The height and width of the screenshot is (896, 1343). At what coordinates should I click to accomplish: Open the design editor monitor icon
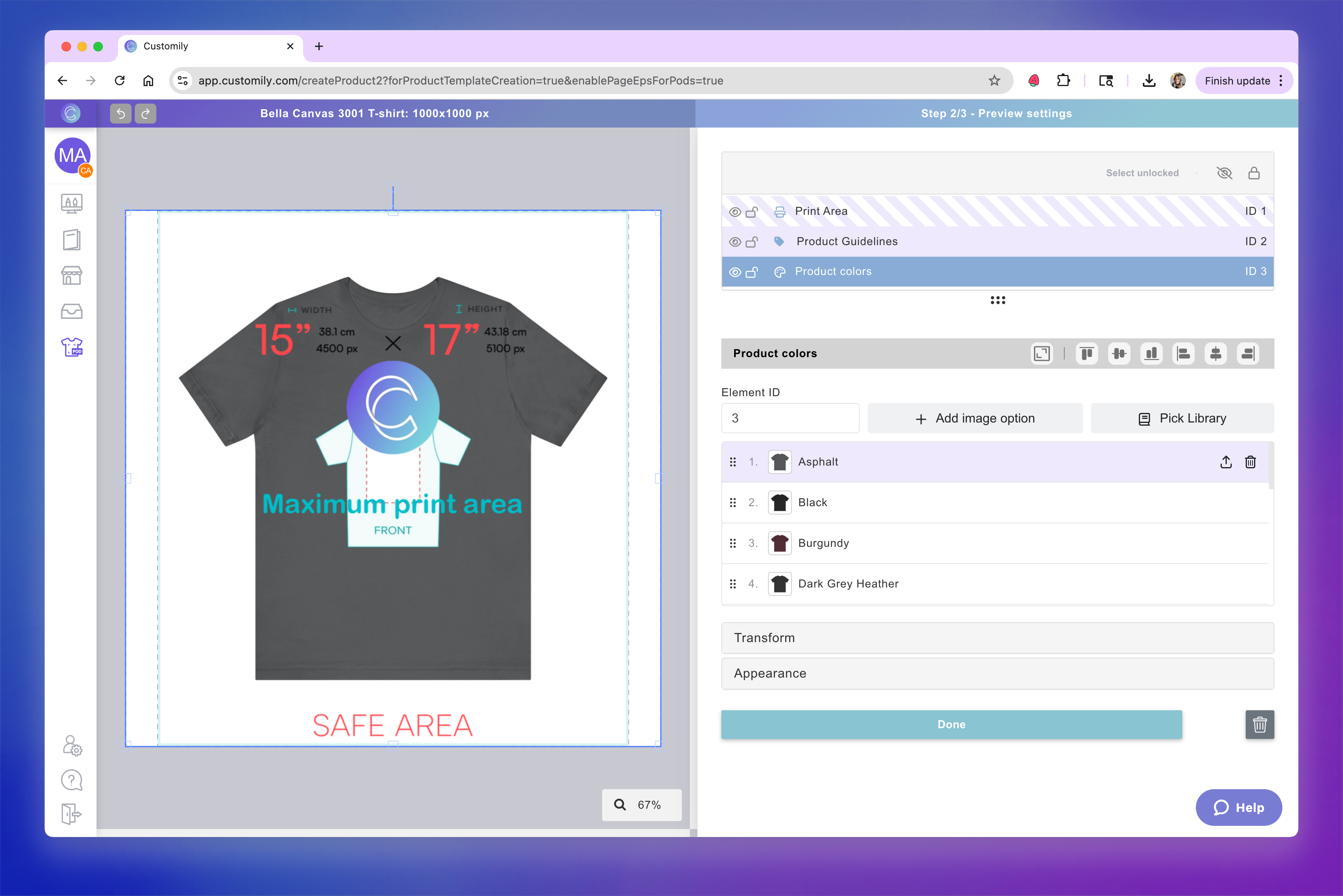pyautogui.click(x=71, y=203)
